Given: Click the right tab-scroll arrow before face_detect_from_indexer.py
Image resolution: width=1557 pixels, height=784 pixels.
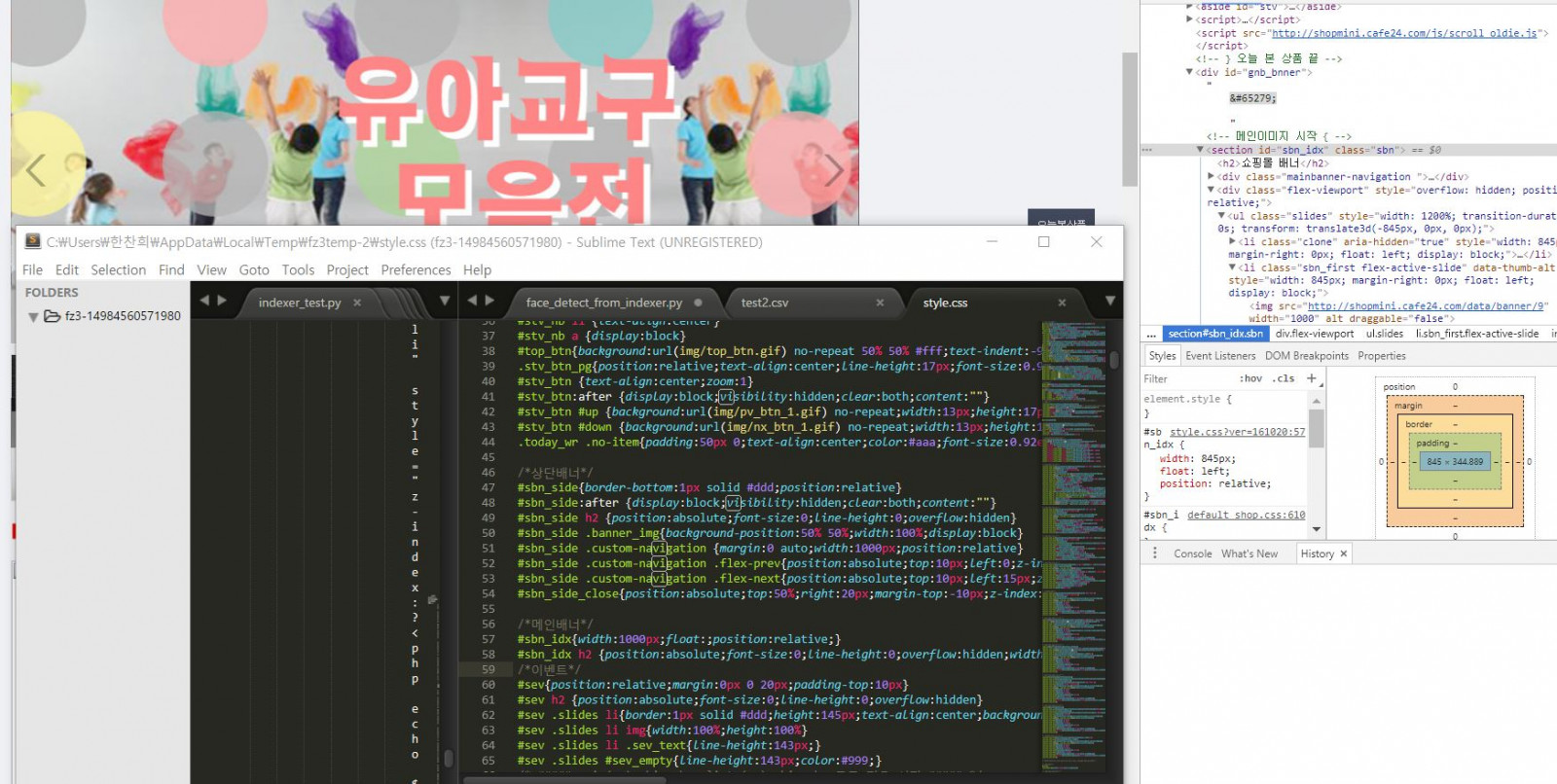Looking at the screenshot, I should click(x=489, y=301).
